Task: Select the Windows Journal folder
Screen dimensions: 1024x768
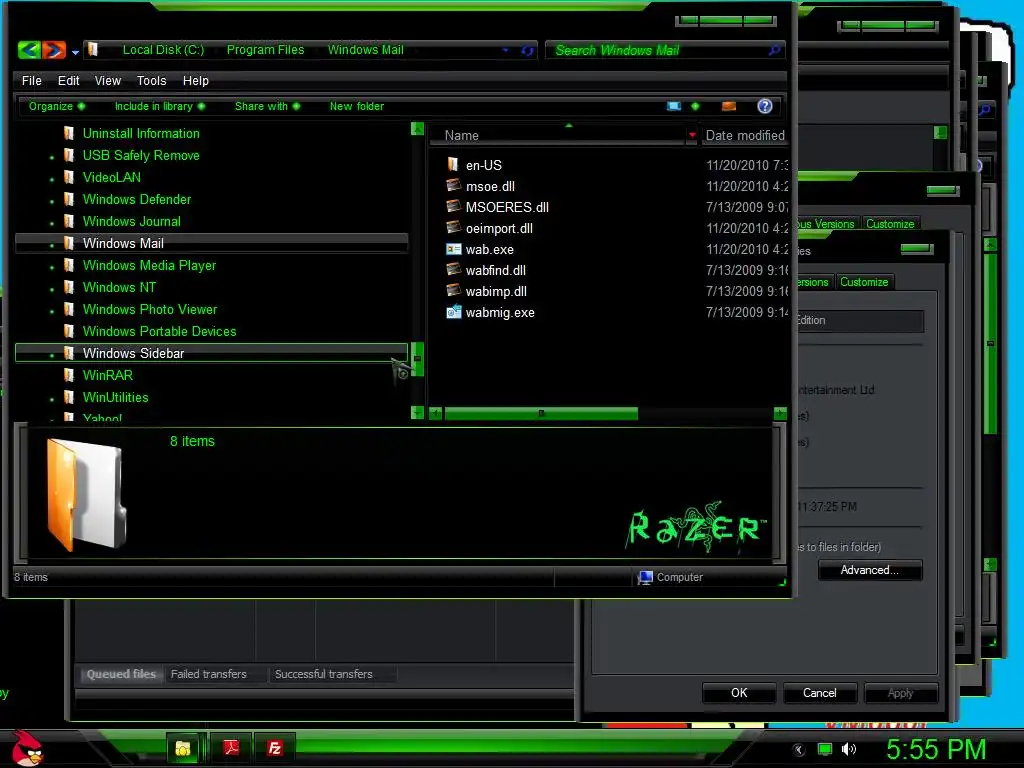Action: click(131, 221)
